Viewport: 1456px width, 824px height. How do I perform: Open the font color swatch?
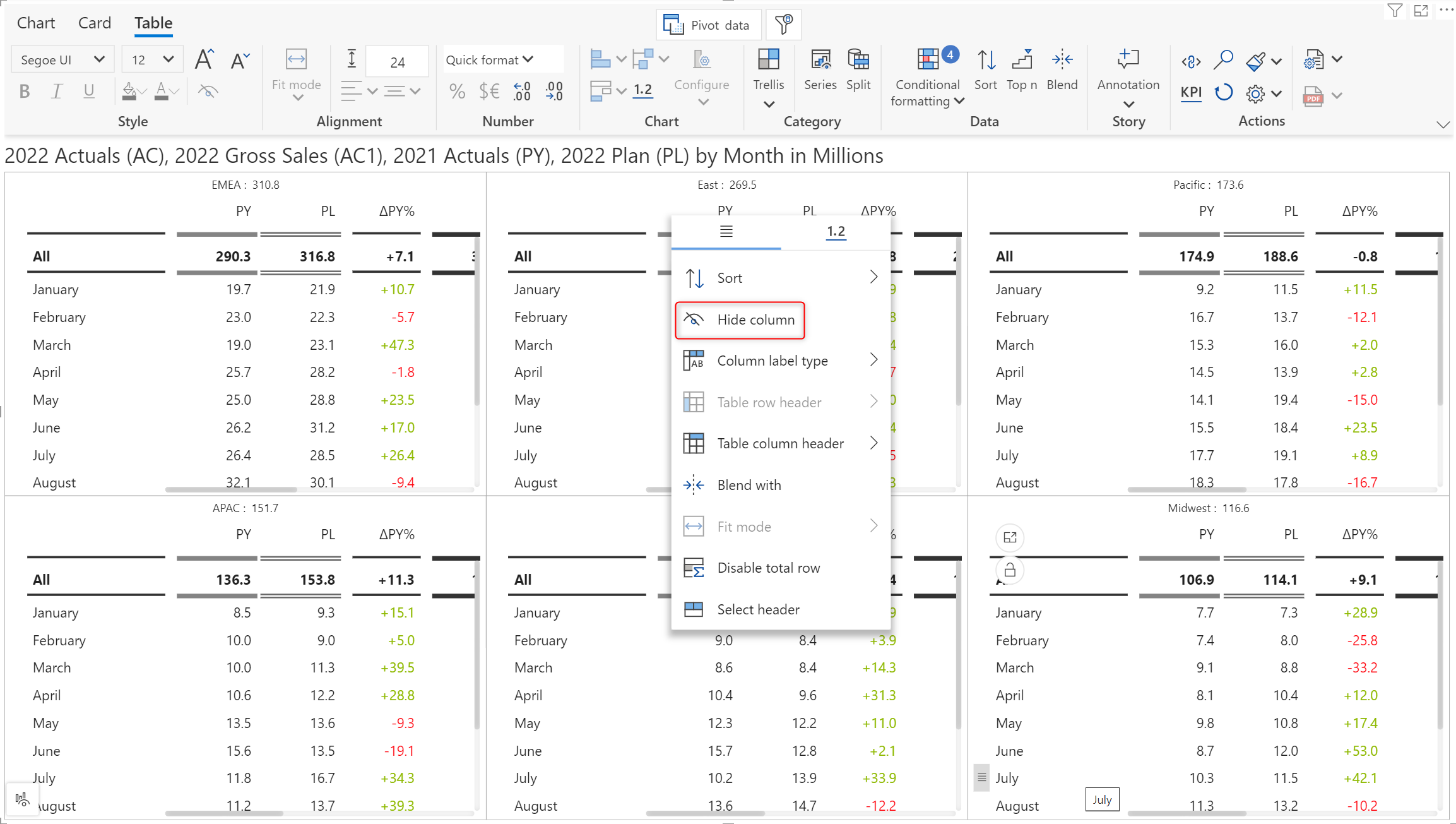(x=162, y=92)
